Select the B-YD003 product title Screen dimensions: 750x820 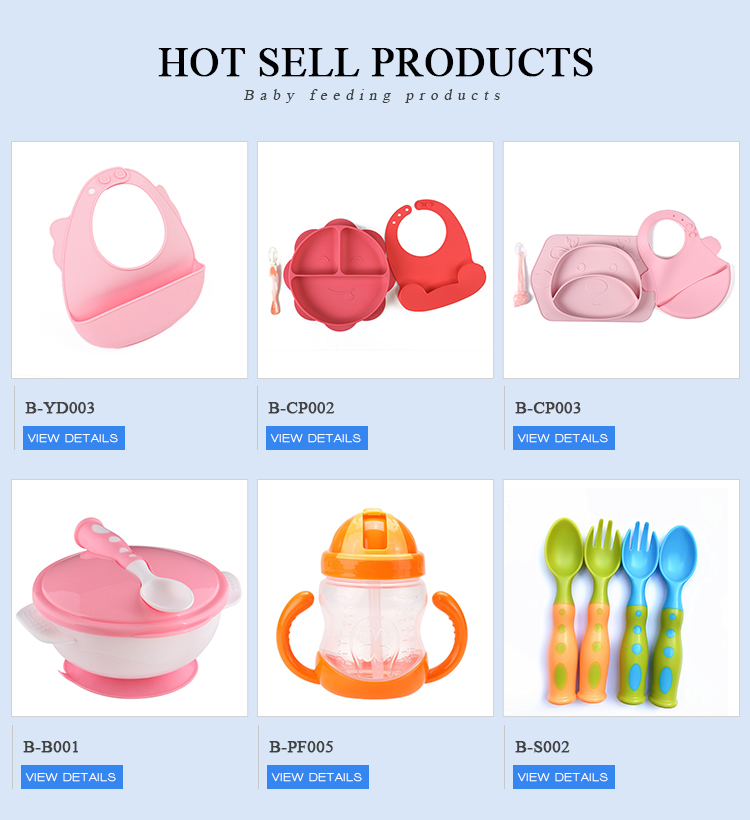tap(60, 408)
